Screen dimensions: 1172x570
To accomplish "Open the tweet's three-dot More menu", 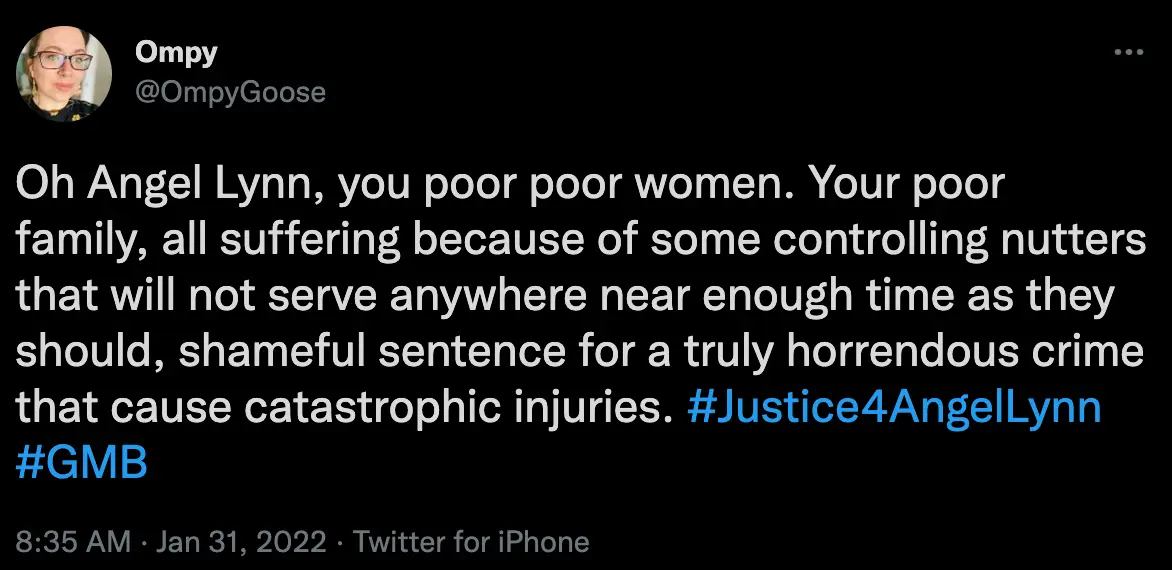I will click(x=1128, y=52).
